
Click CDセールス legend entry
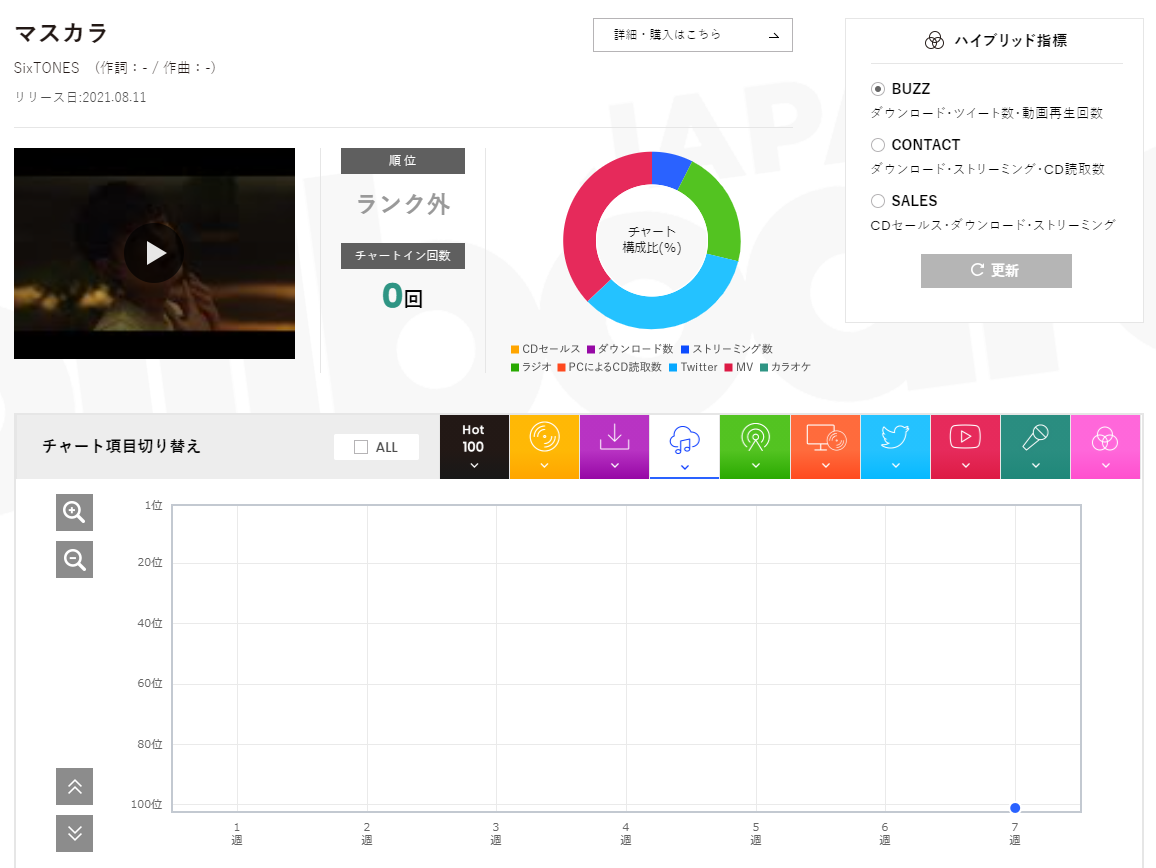coord(546,349)
